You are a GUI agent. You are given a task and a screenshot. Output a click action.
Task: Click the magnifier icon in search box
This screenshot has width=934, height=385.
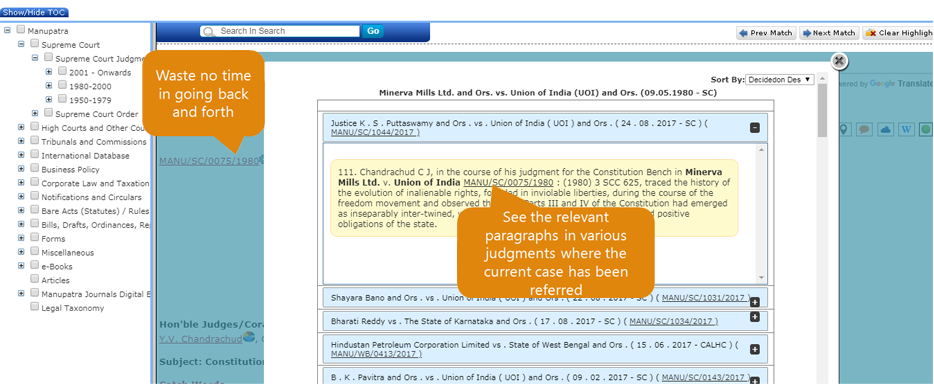click(208, 32)
